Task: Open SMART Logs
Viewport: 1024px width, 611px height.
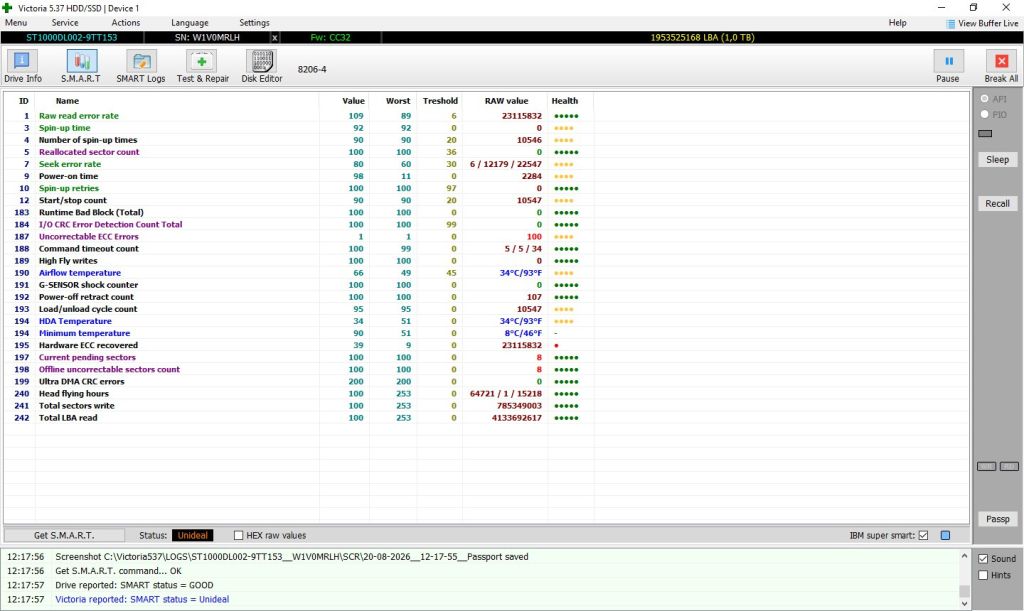Action: click(140, 67)
